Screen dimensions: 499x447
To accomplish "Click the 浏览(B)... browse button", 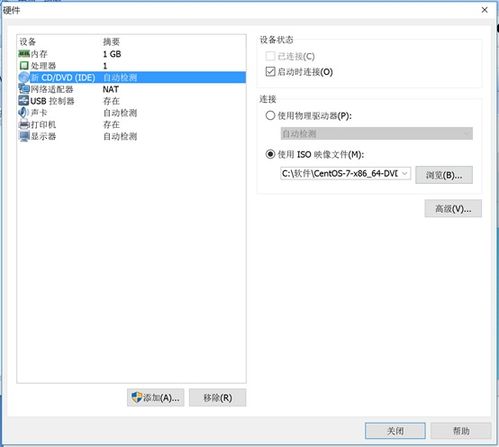I will [444, 175].
